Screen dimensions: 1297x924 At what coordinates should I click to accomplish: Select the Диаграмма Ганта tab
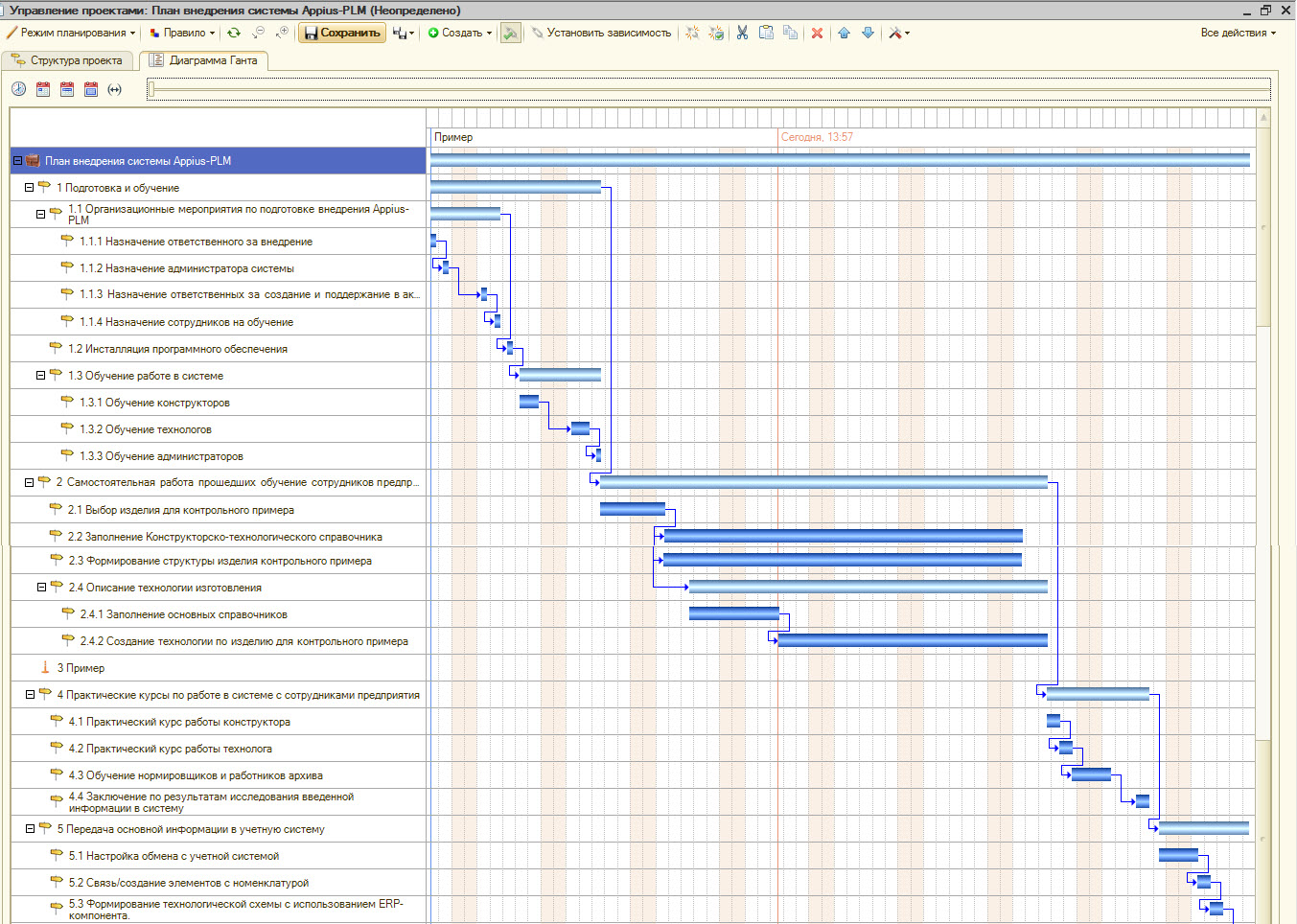point(203,60)
